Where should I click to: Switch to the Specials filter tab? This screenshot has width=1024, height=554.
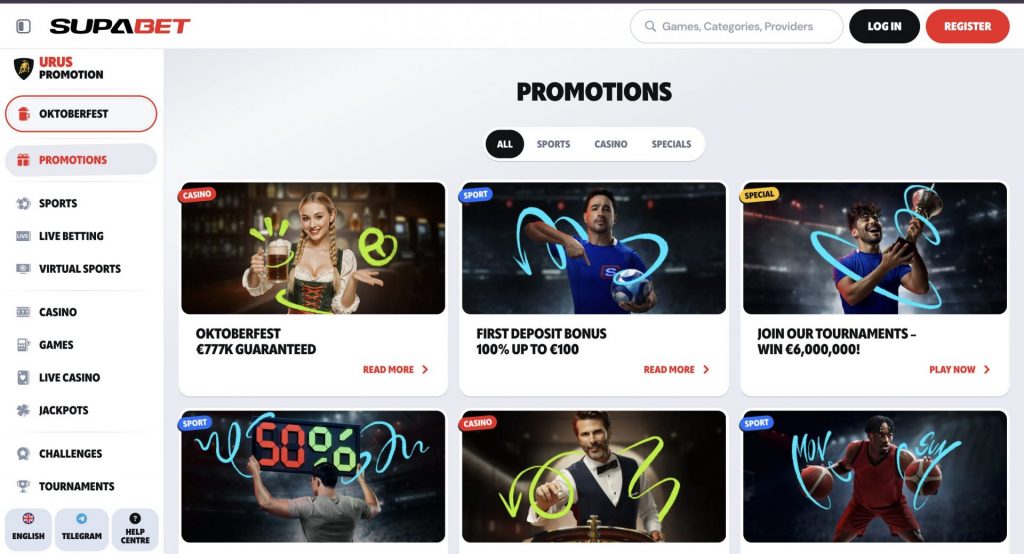[x=671, y=144]
